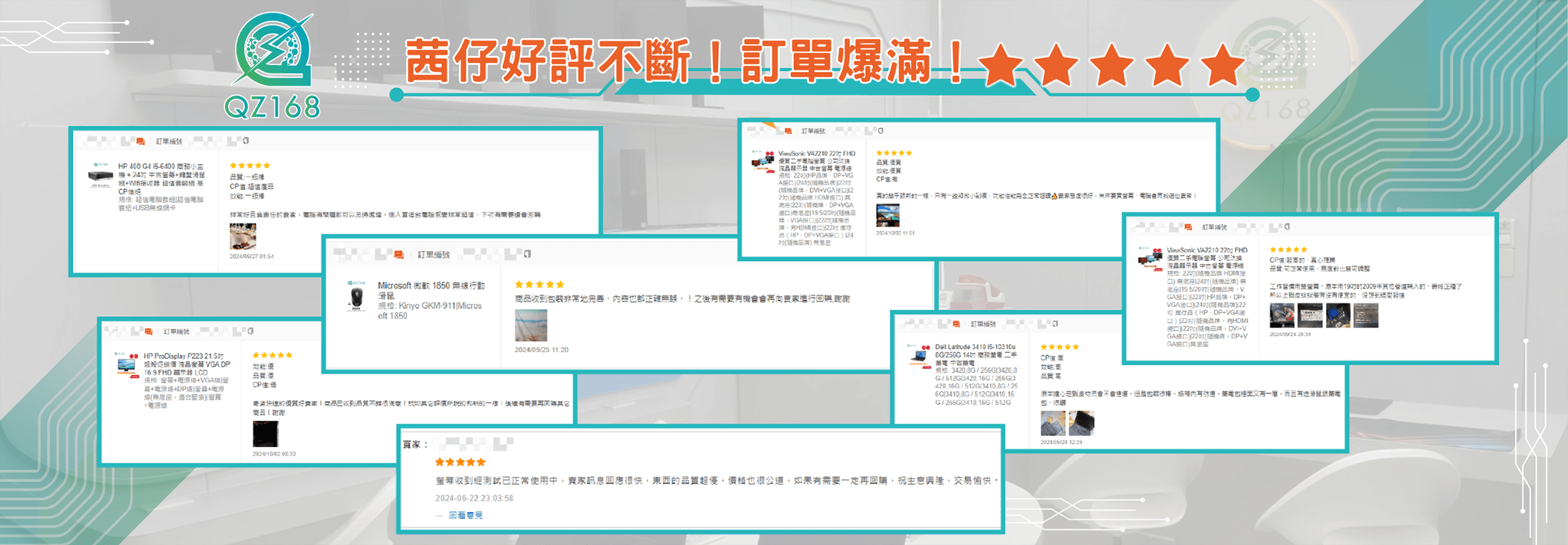Image resolution: width=1568 pixels, height=545 pixels.
Task: Click the chat icon on Dell Latitude 3410 review
Action: coord(955,324)
